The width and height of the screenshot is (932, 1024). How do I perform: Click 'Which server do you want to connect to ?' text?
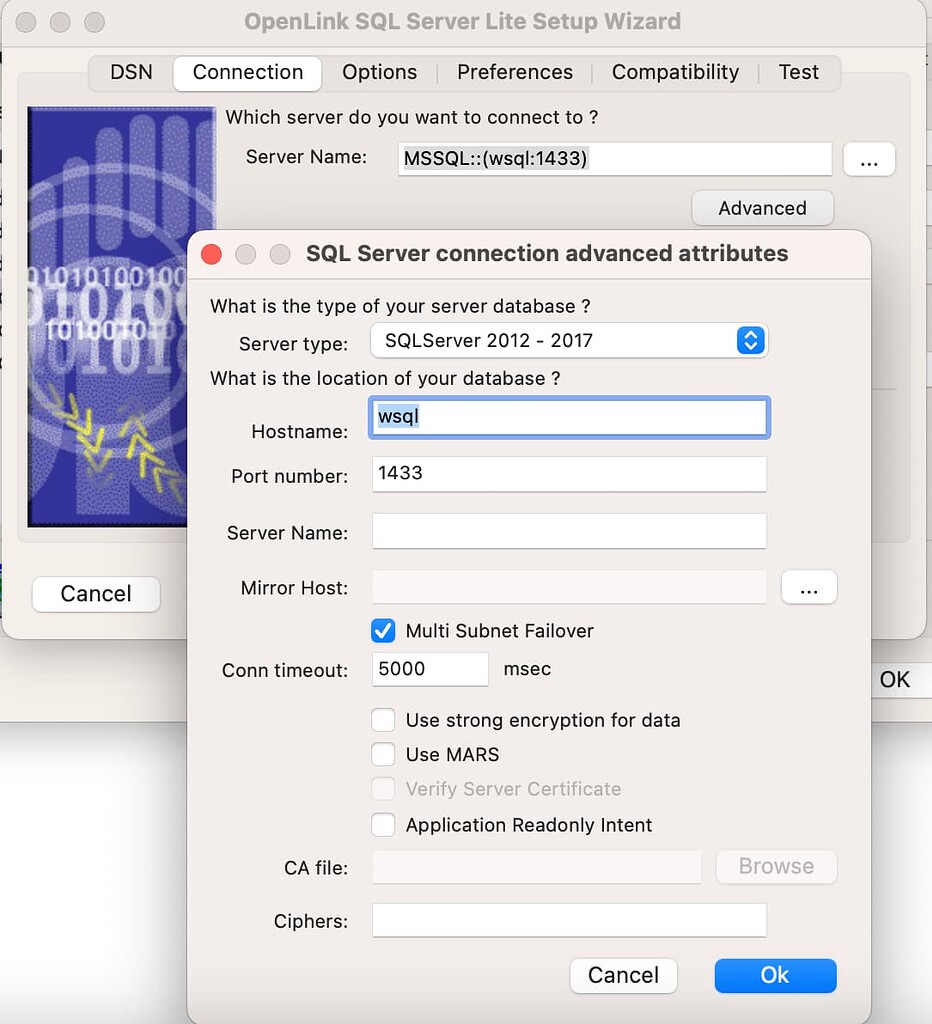[411, 118]
